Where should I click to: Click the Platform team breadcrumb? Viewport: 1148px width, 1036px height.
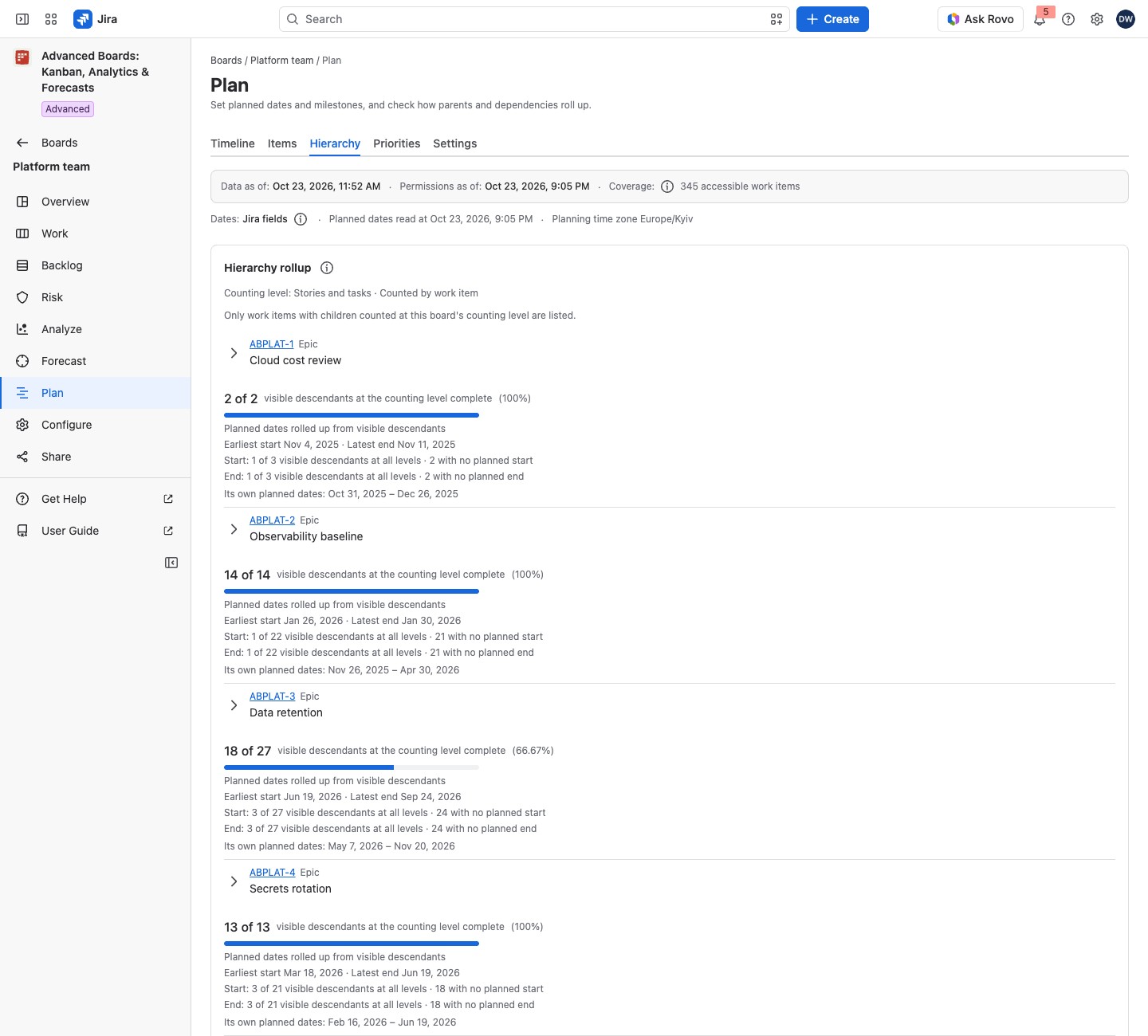281,61
